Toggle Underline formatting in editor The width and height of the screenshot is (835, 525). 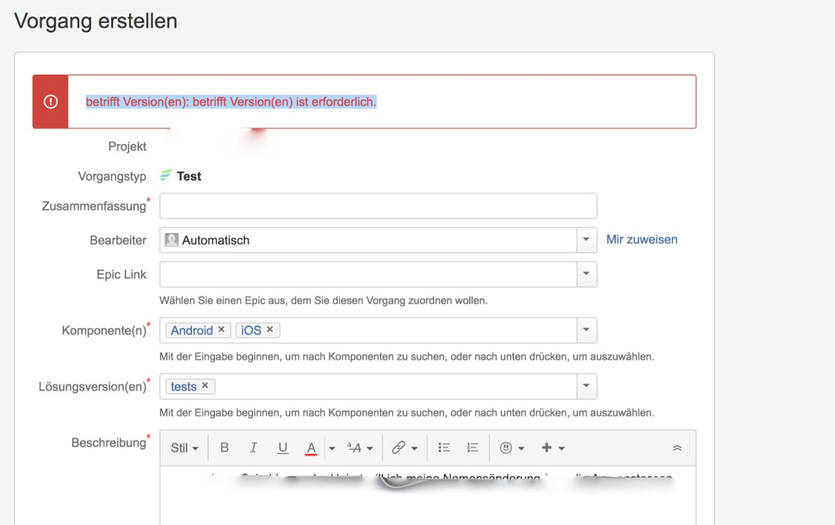[x=283, y=448]
